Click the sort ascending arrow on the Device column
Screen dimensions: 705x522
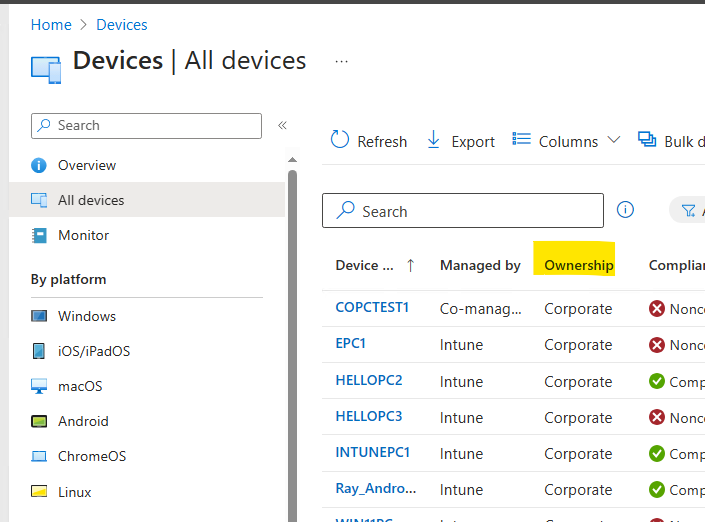point(410,265)
